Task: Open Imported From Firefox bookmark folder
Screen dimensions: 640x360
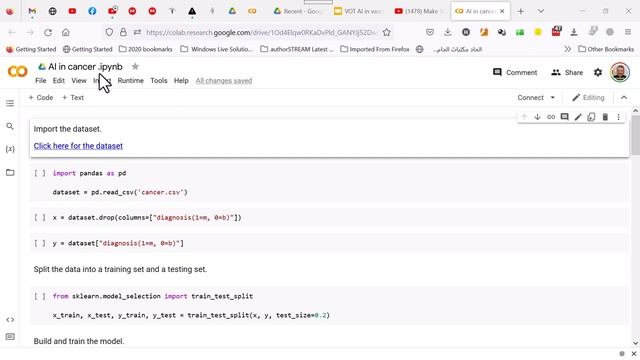Action: tap(375, 49)
